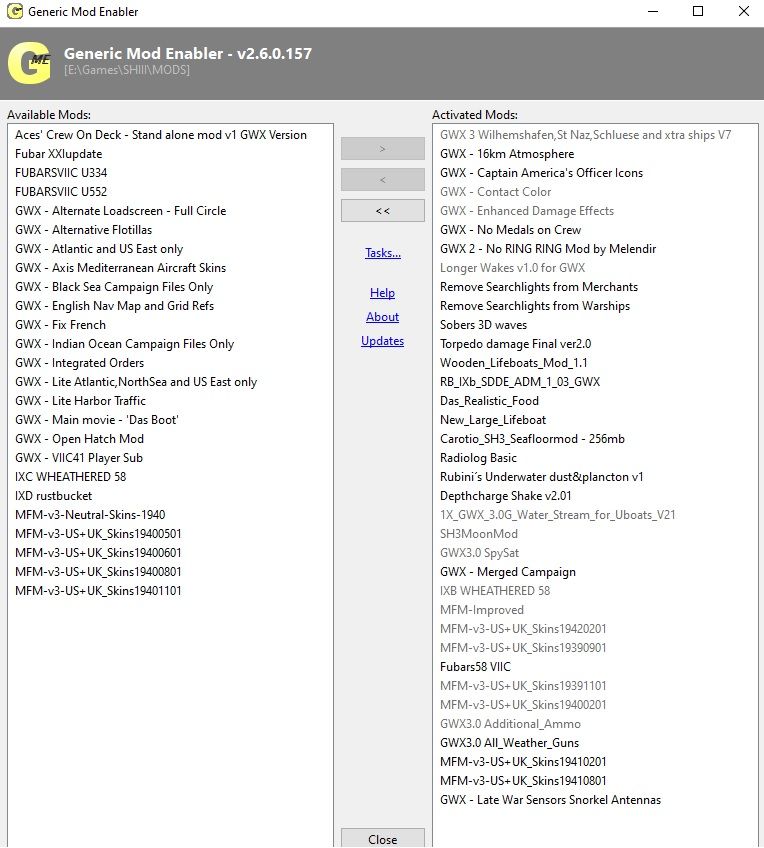Open the Tasks menu link
Screen dimensions: 764x848
[383, 253]
